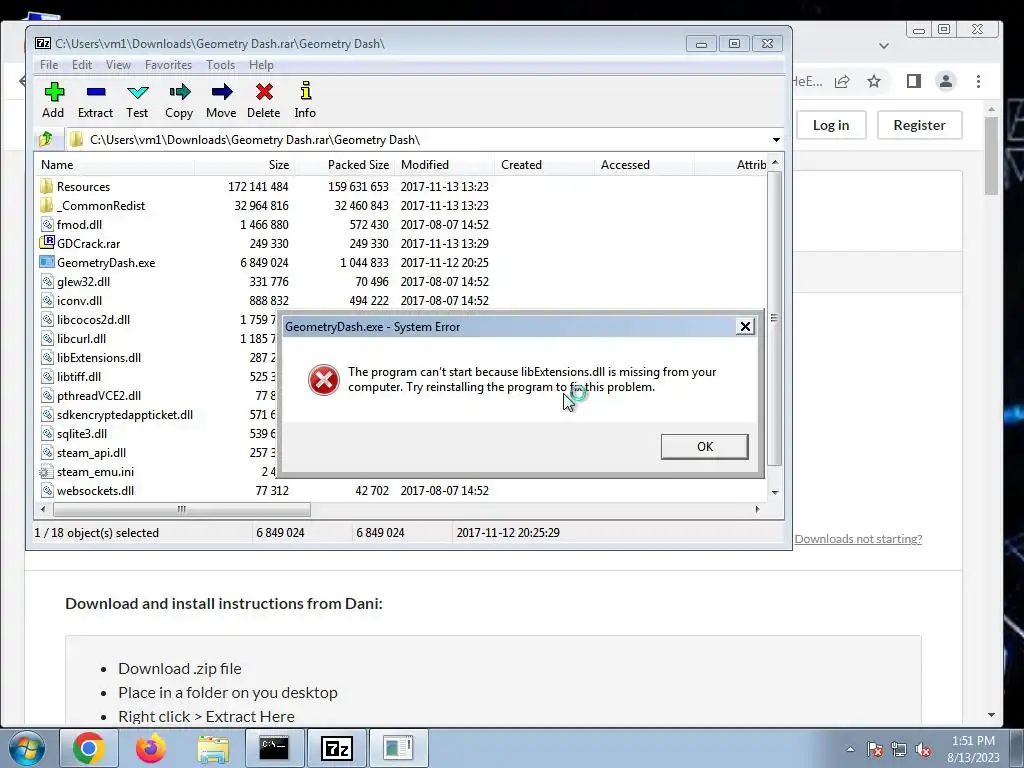Click the muted volume tray icon
Viewport: 1024px width, 768px height.
[x=923, y=750]
